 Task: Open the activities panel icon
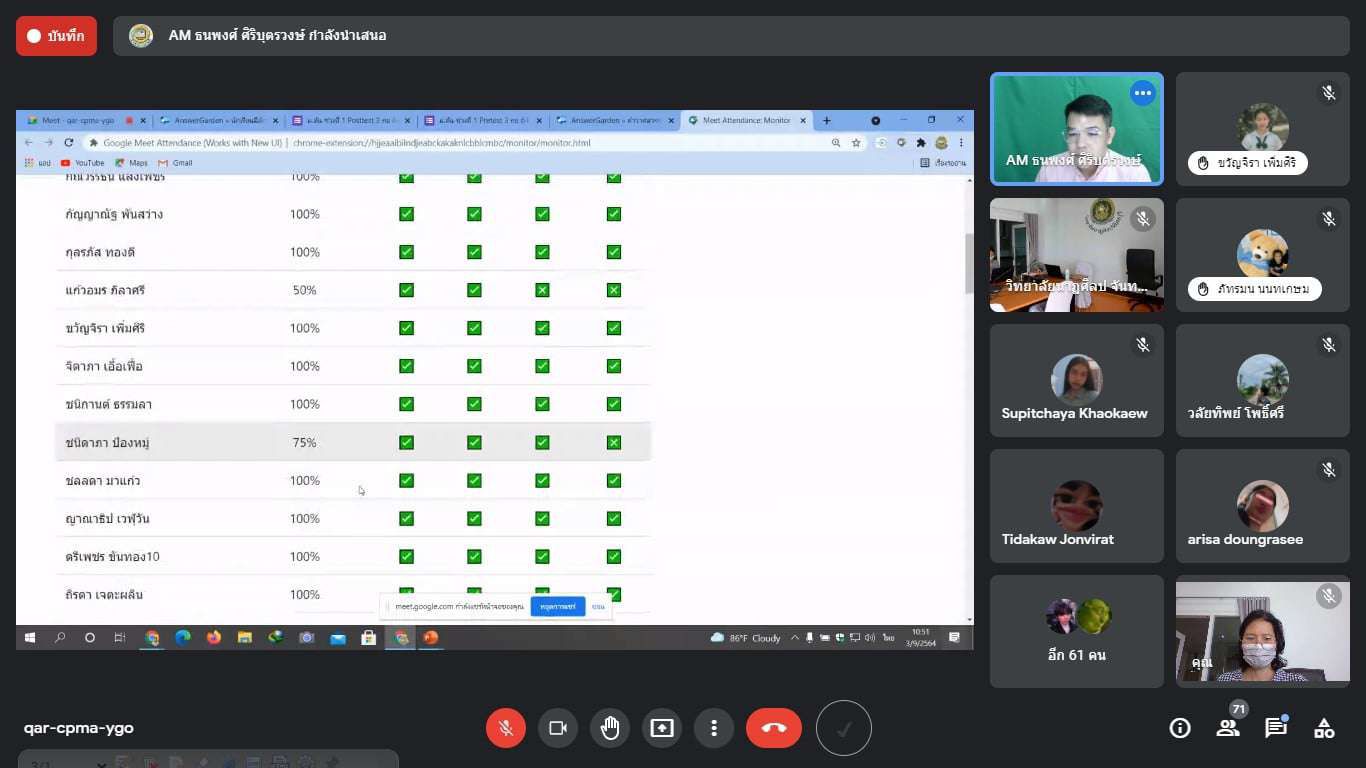[1324, 728]
